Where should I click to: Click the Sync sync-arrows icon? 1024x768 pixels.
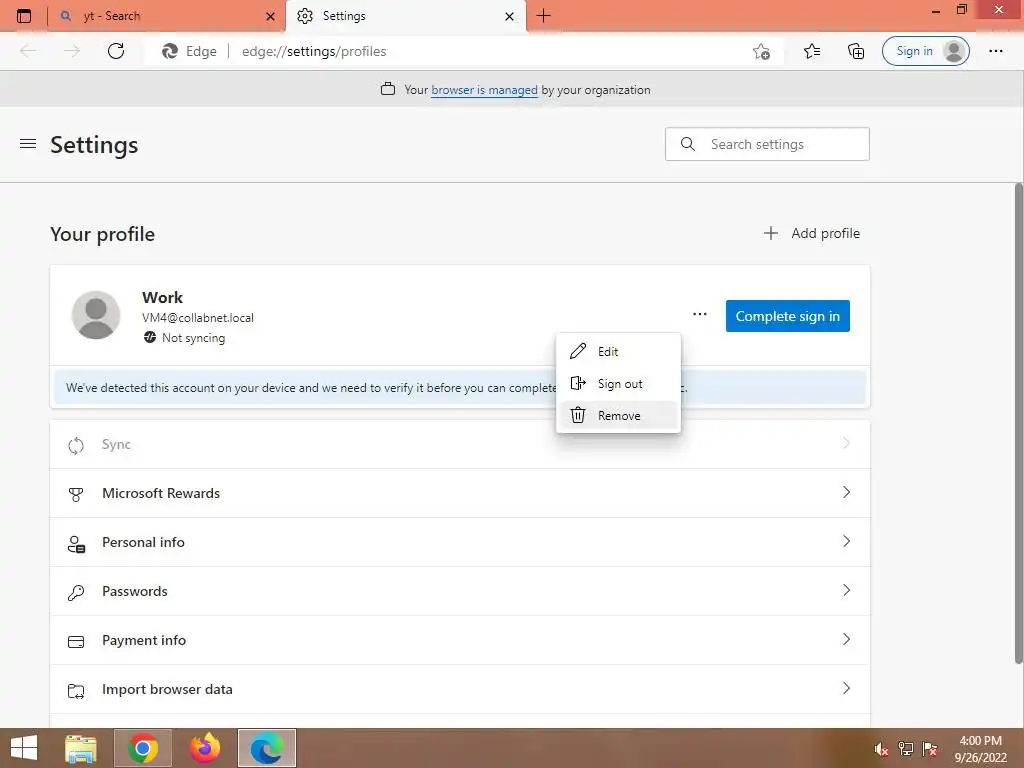(x=76, y=445)
